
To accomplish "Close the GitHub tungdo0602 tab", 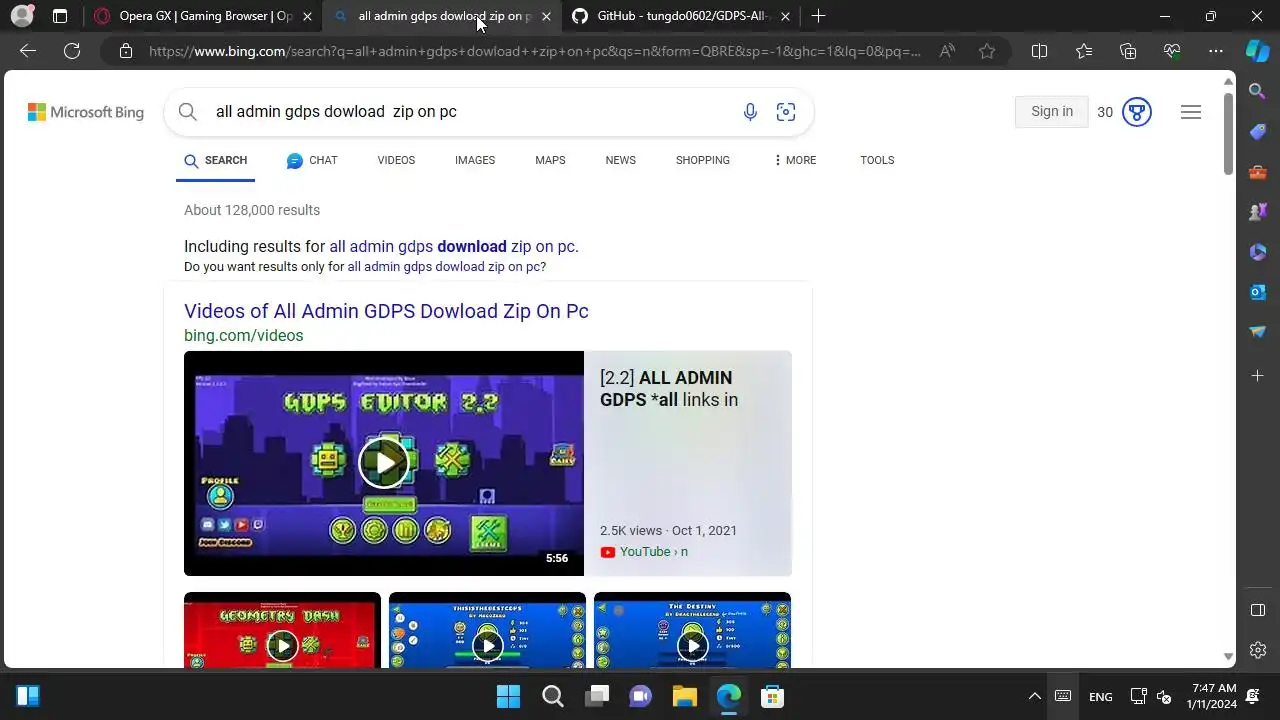I will pos(785,16).
